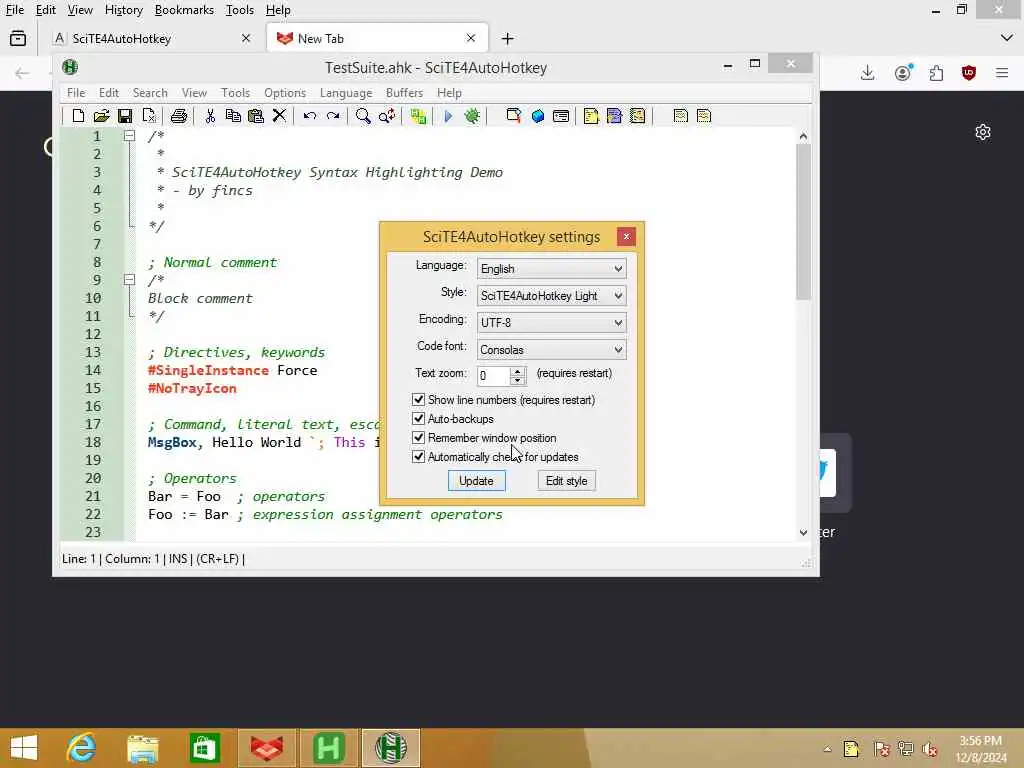Open the SciTE Buffers menu
This screenshot has width=1024, height=768.
(x=404, y=93)
